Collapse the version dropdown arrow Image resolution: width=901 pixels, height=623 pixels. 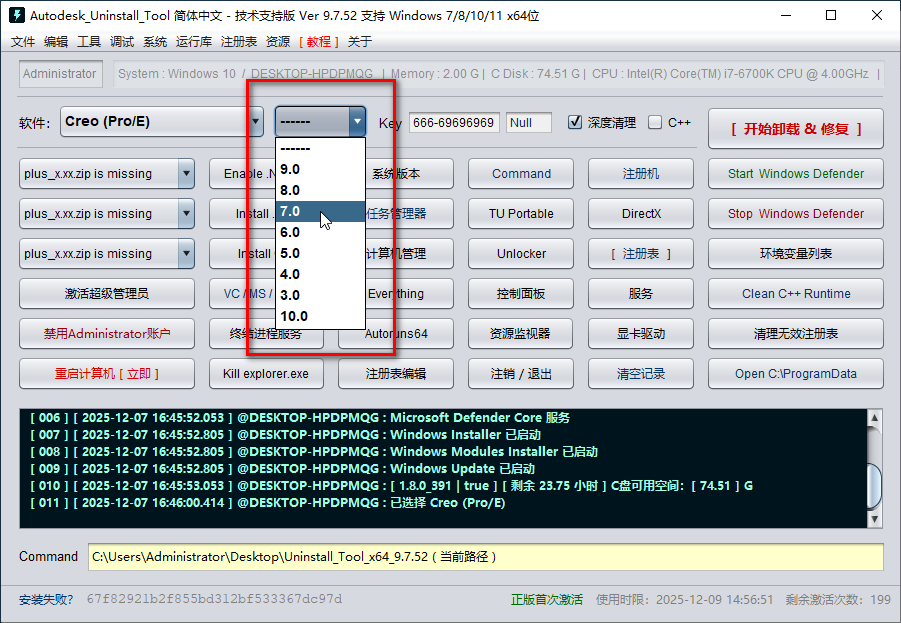pyautogui.click(x=357, y=121)
